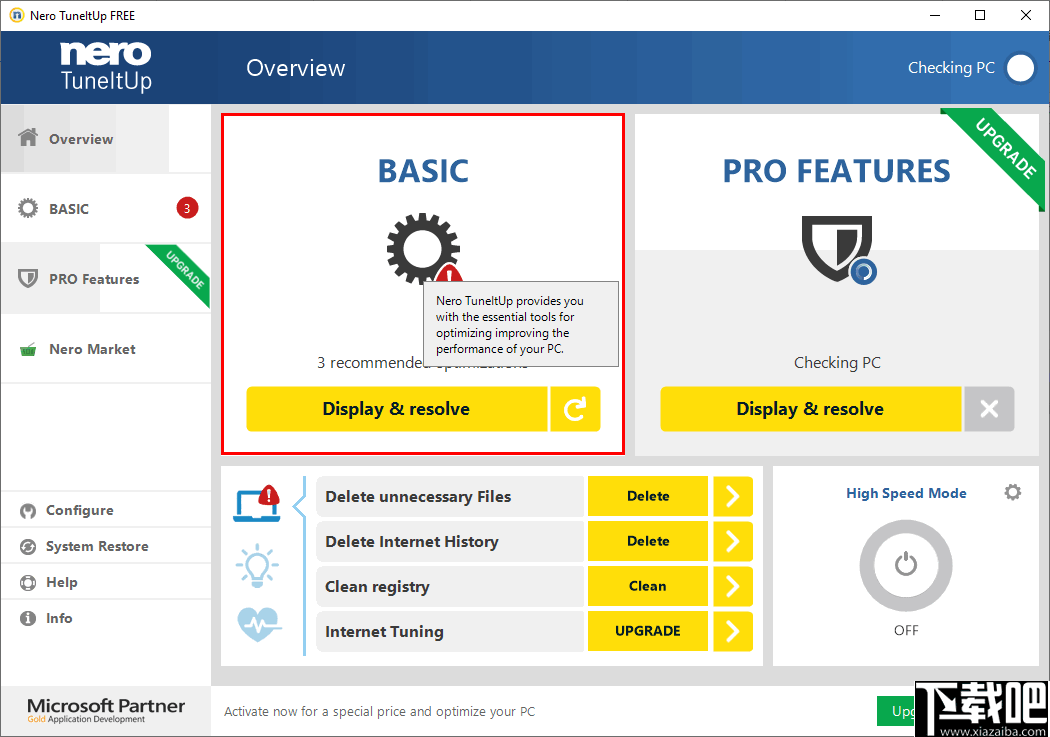Click the BASIC gear icon in sidebar
Viewport: 1050px width, 737px height.
click(x=28, y=208)
